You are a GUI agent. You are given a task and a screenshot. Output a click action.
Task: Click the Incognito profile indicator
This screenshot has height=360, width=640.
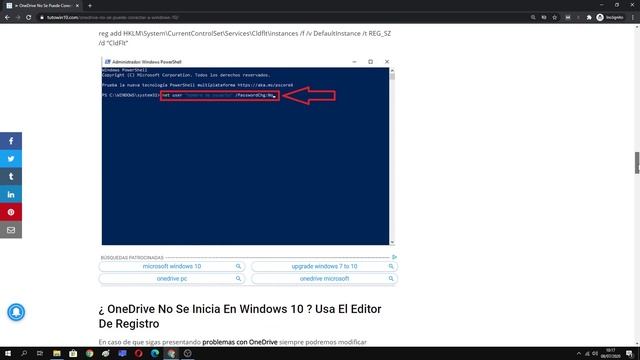tap(610, 18)
